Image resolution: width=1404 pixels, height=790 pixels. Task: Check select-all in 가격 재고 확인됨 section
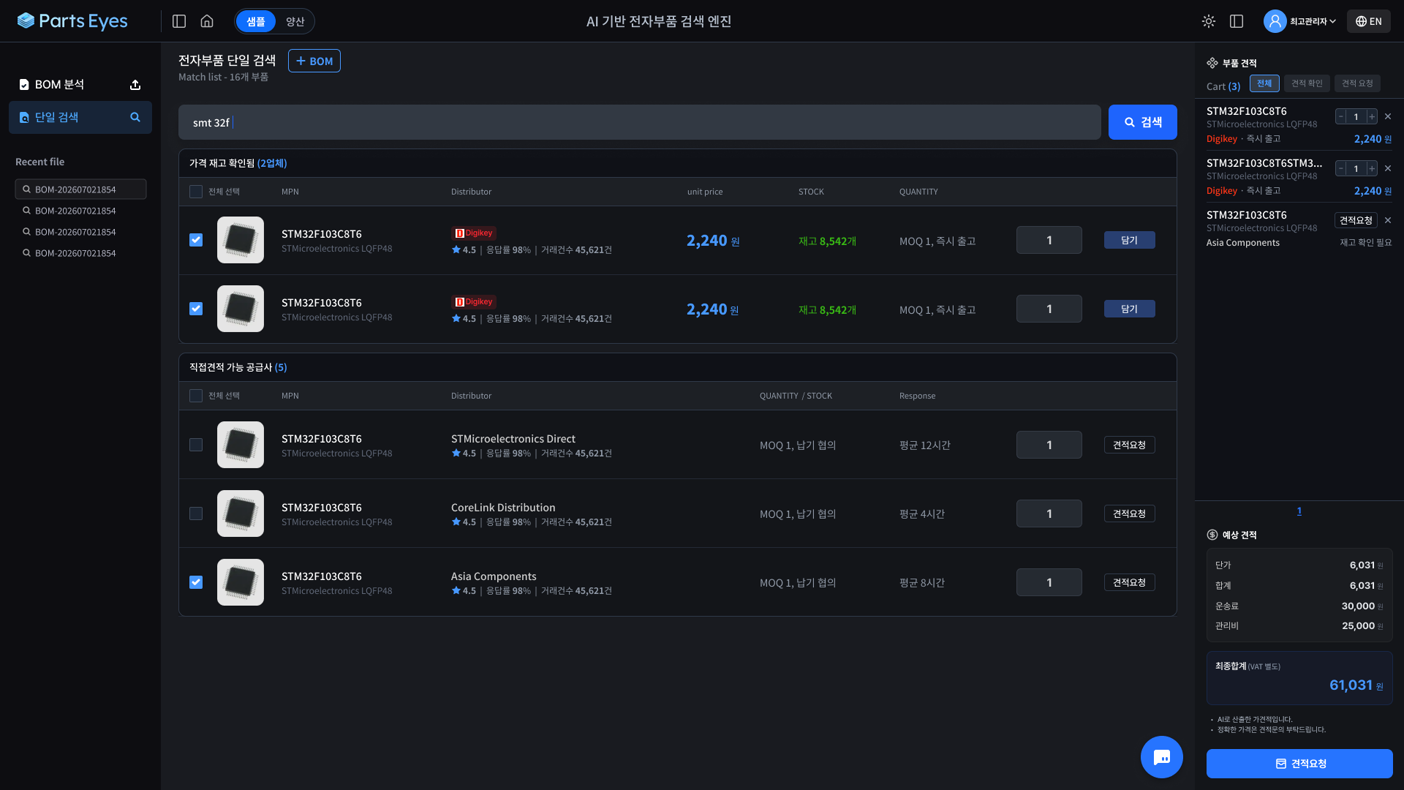196,191
